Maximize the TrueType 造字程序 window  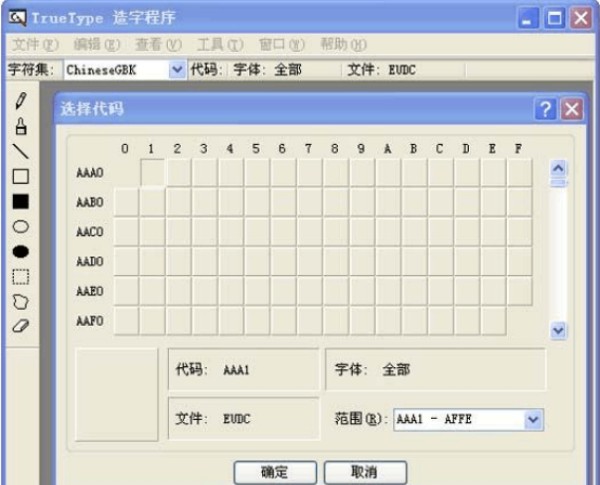[x=554, y=18]
